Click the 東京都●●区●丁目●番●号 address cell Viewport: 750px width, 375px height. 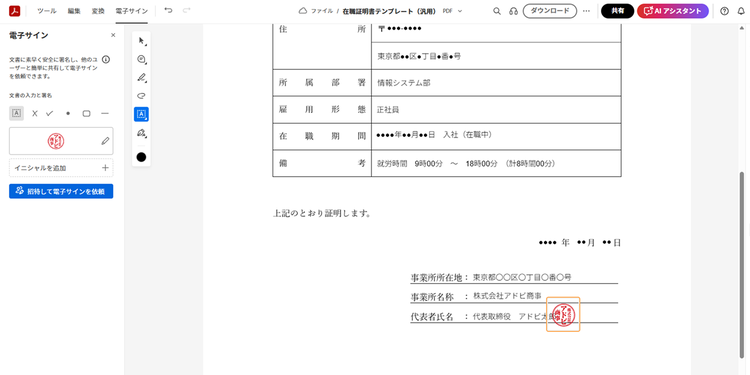(496, 56)
